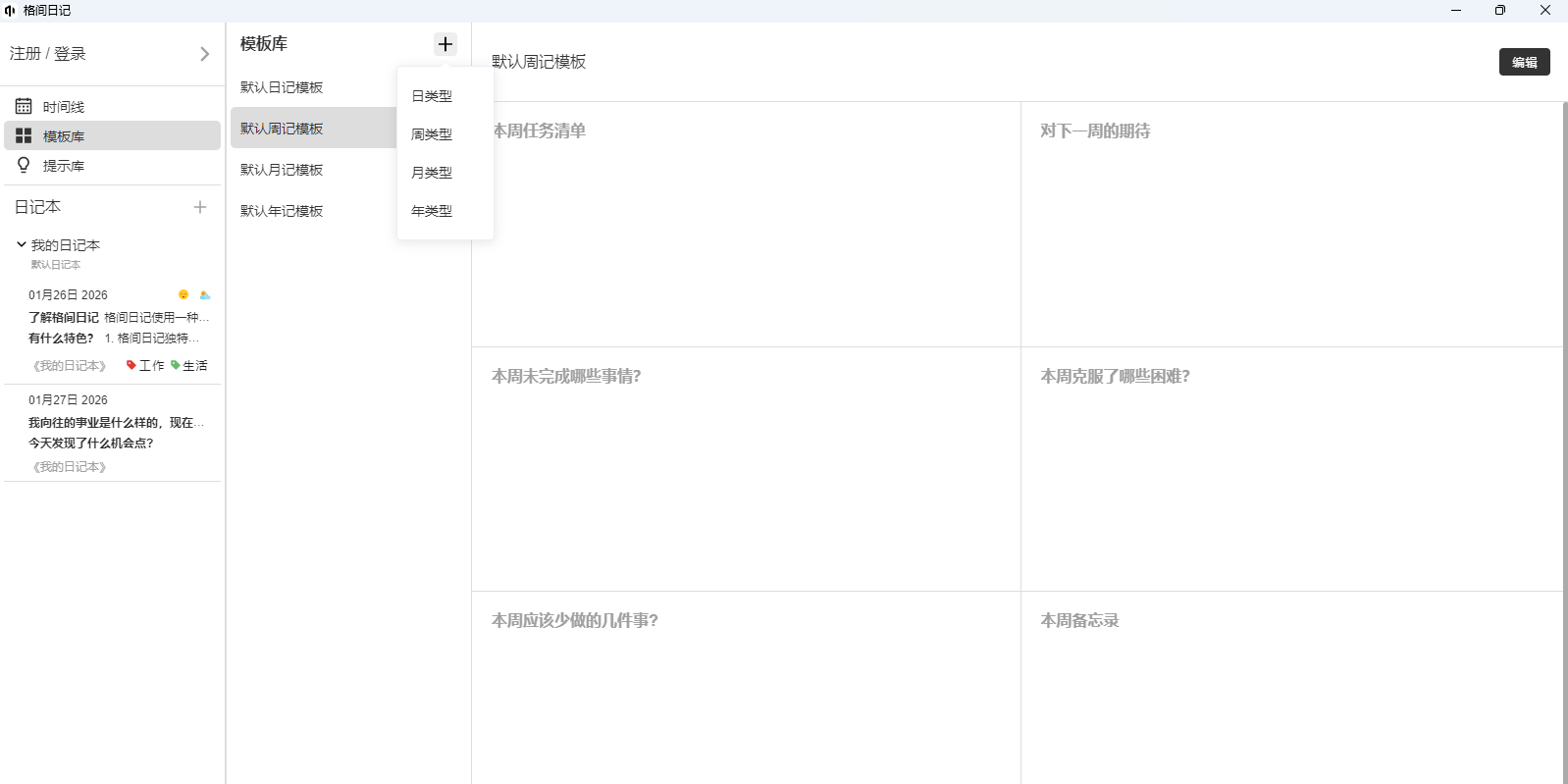
Task: Open the 01月27日 2026 diary entry
Action: point(113,432)
